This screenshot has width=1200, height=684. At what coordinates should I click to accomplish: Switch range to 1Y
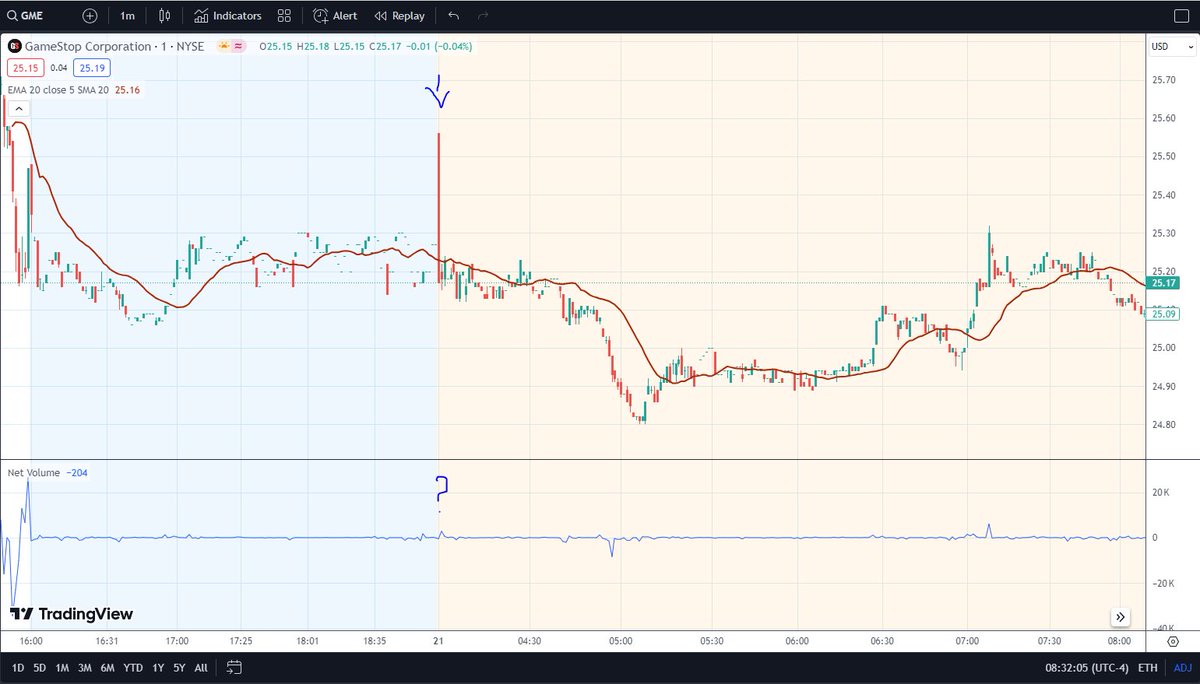point(156,667)
